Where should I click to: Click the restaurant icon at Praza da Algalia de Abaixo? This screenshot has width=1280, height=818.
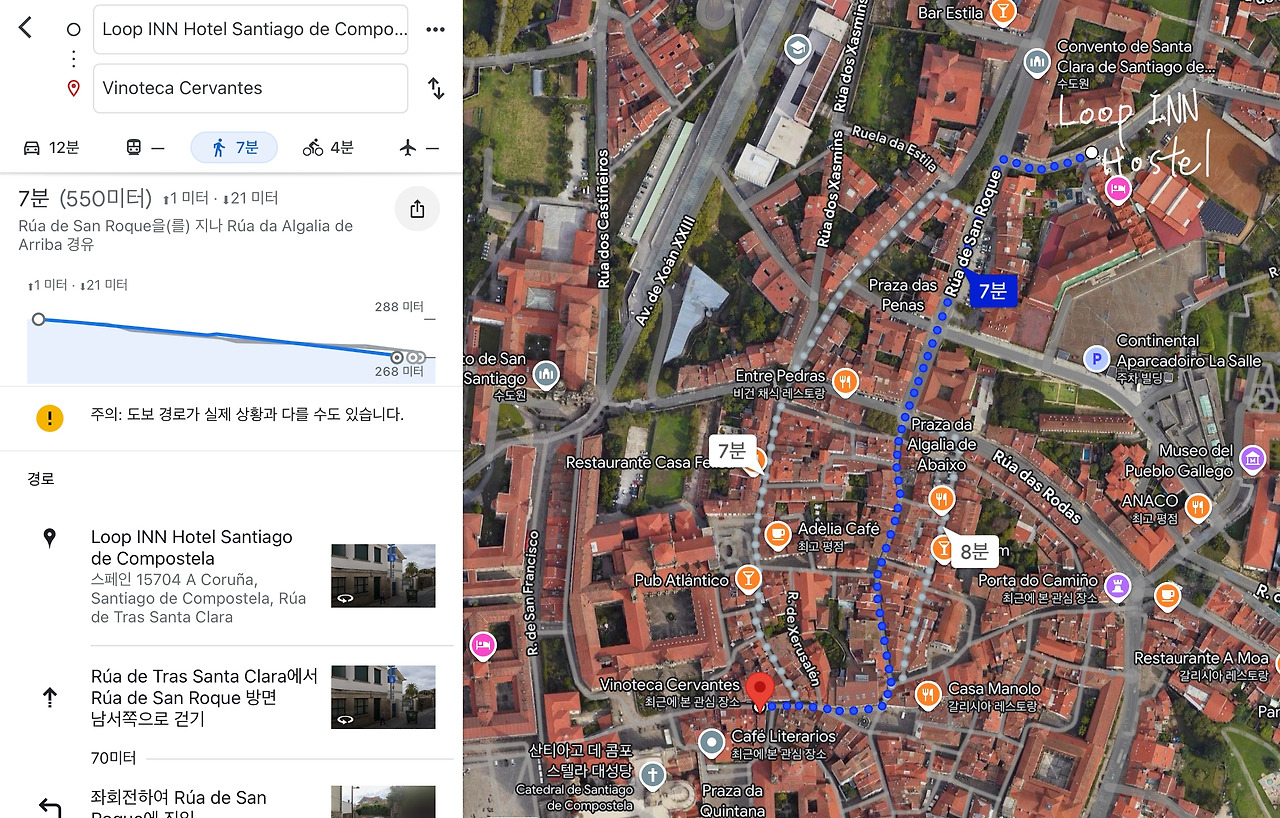[x=941, y=499]
